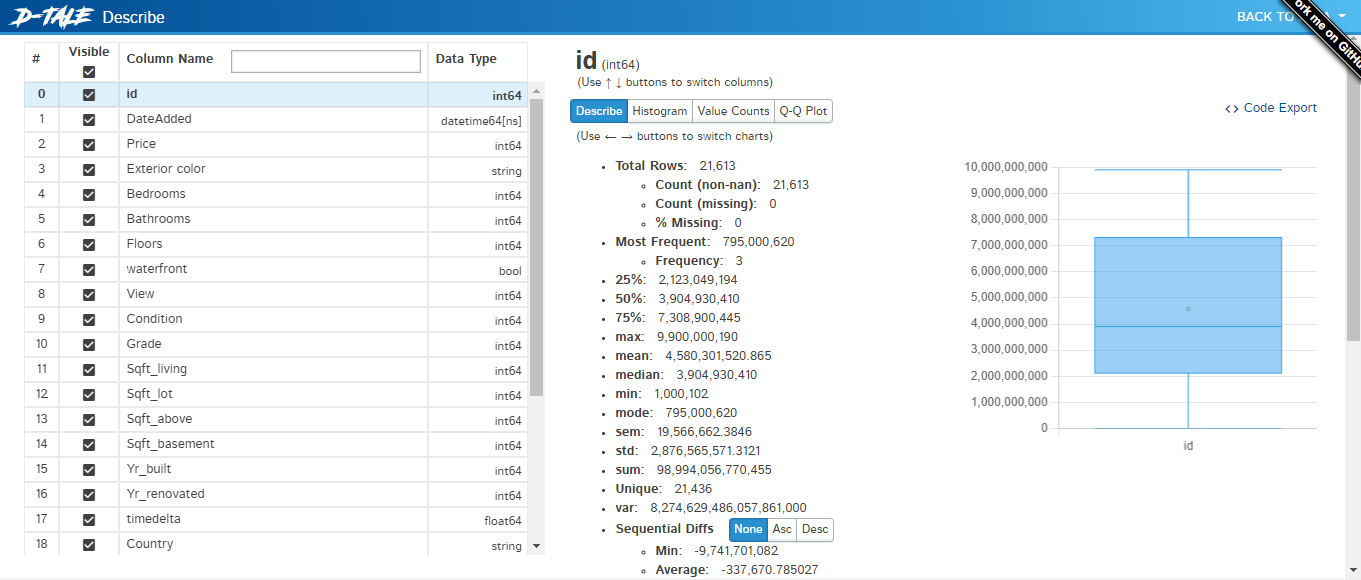The height and width of the screenshot is (580, 1361).
Task: Select the Price row name
Action: [141, 144]
